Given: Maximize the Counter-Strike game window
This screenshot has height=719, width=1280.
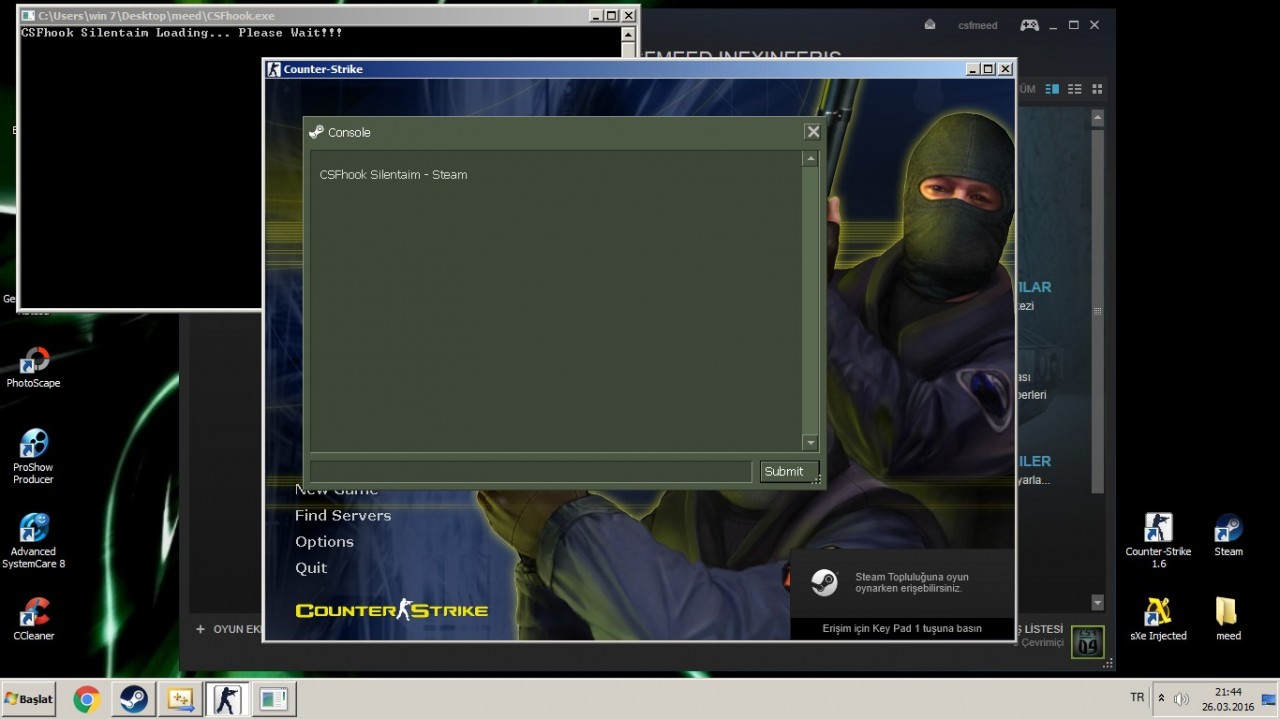Looking at the screenshot, I should 989,69.
